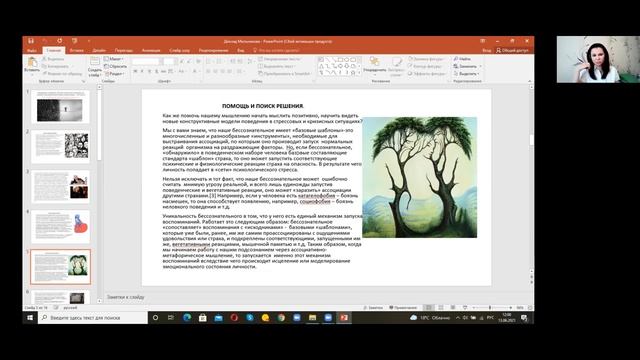Open Контур фигуры shape outline
The width and height of the screenshot is (640, 360).
[425, 66]
